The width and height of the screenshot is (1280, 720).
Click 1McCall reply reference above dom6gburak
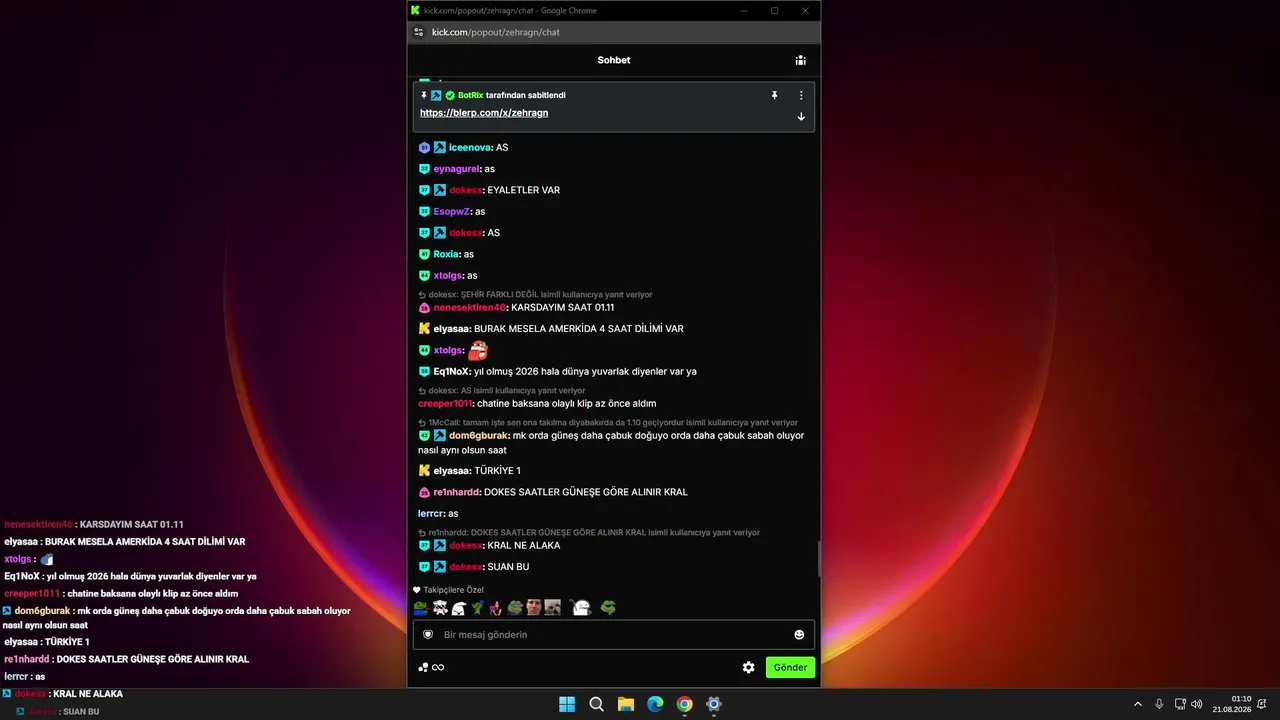coord(608,423)
